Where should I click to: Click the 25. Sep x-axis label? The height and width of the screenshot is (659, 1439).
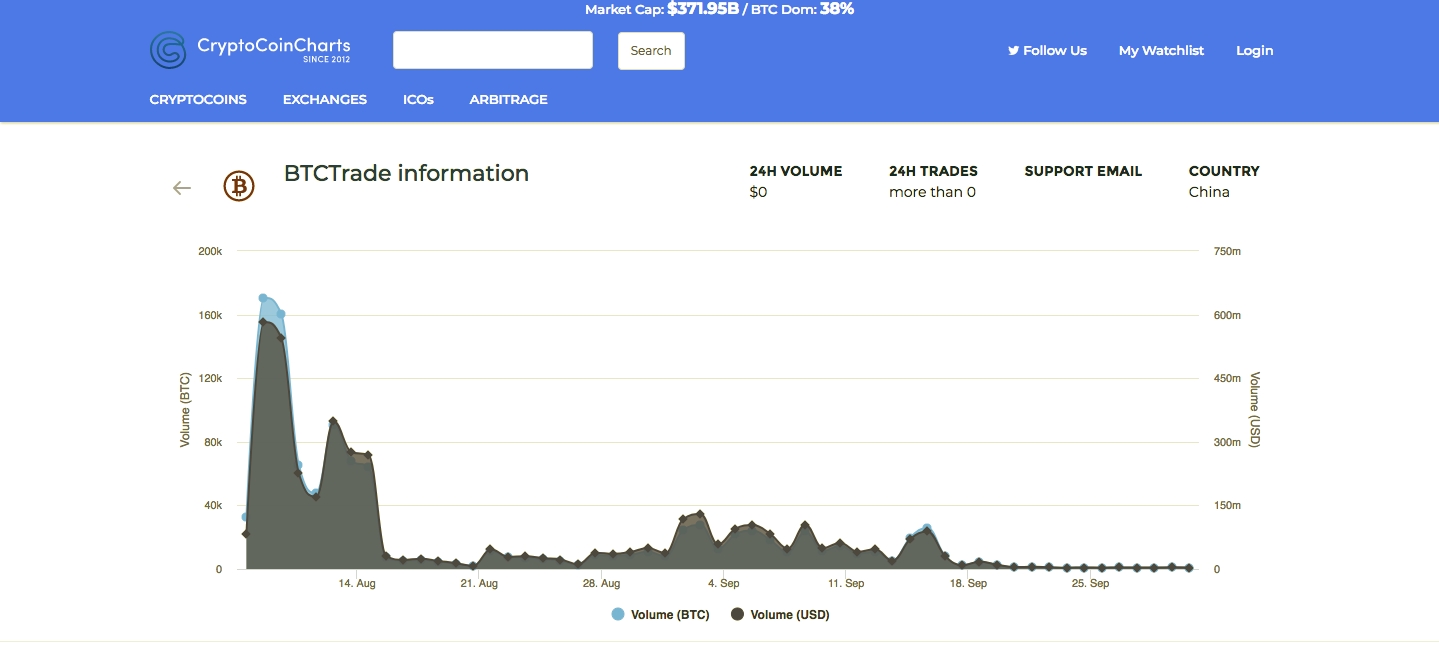point(1090,583)
